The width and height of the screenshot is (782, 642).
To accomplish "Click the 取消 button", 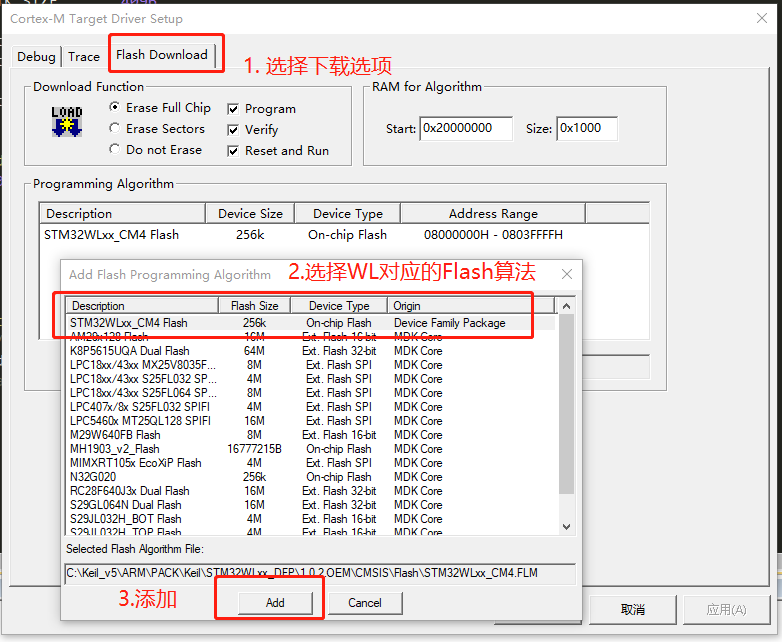I will tap(632, 609).
